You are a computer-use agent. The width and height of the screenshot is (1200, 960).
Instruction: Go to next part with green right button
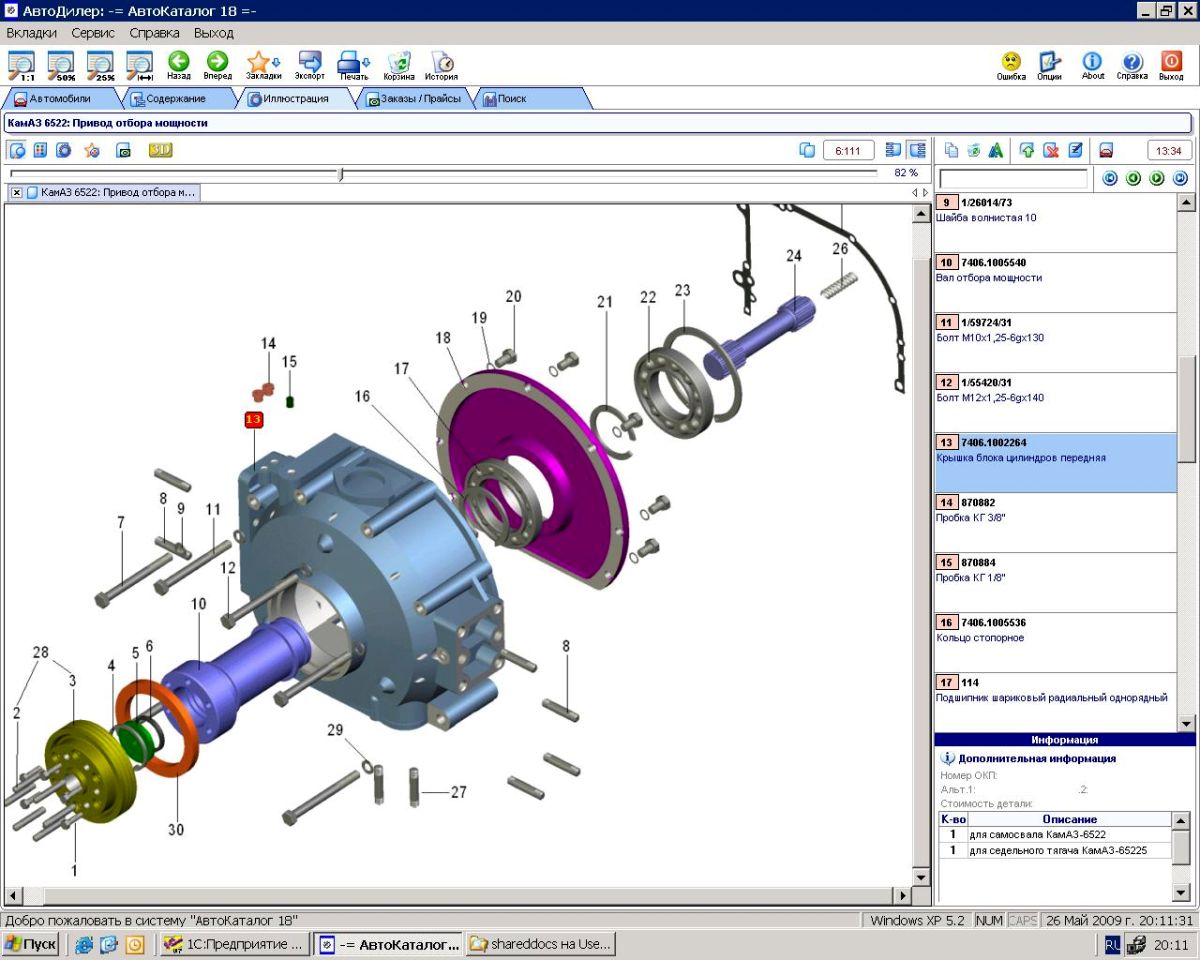coord(1157,179)
